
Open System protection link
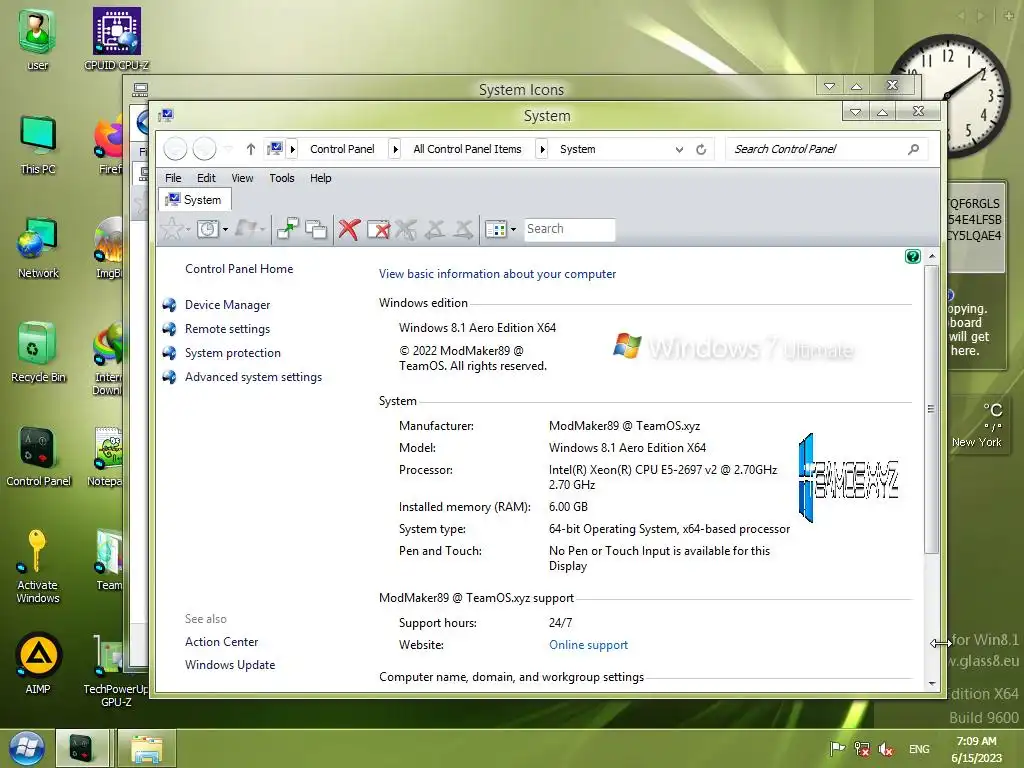232,353
